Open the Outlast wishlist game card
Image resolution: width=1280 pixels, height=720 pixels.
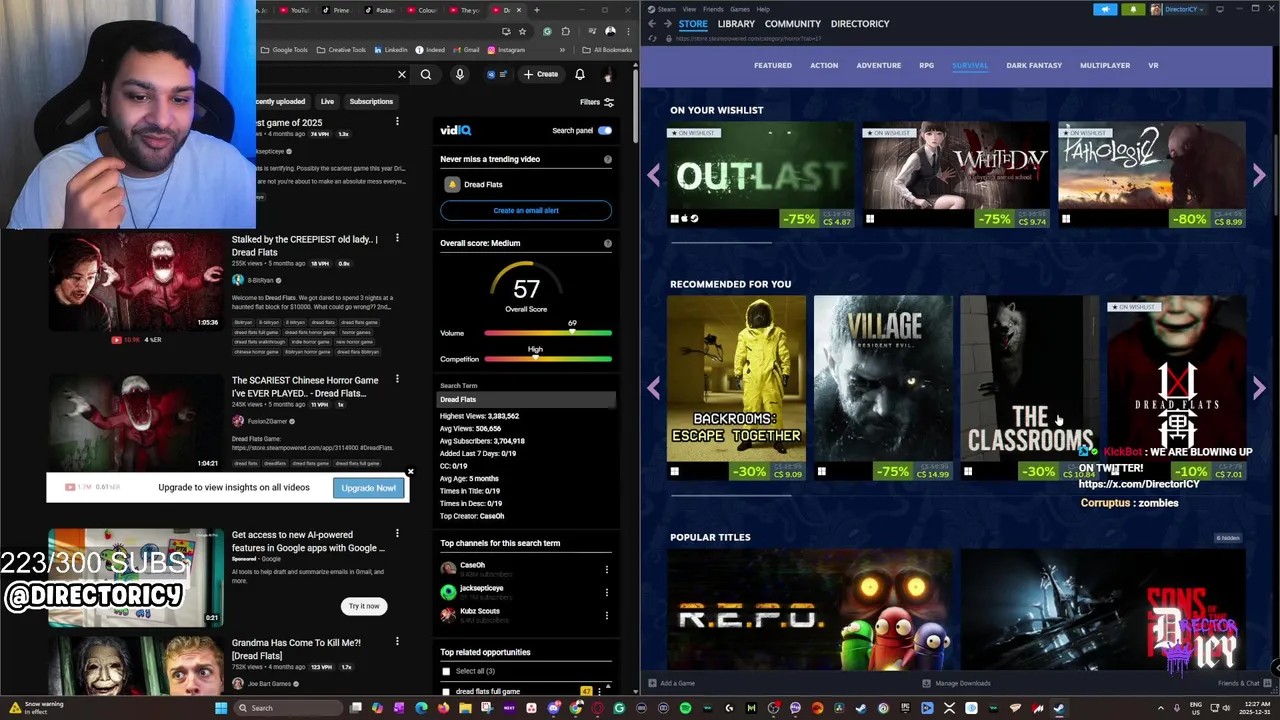click(x=761, y=176)
